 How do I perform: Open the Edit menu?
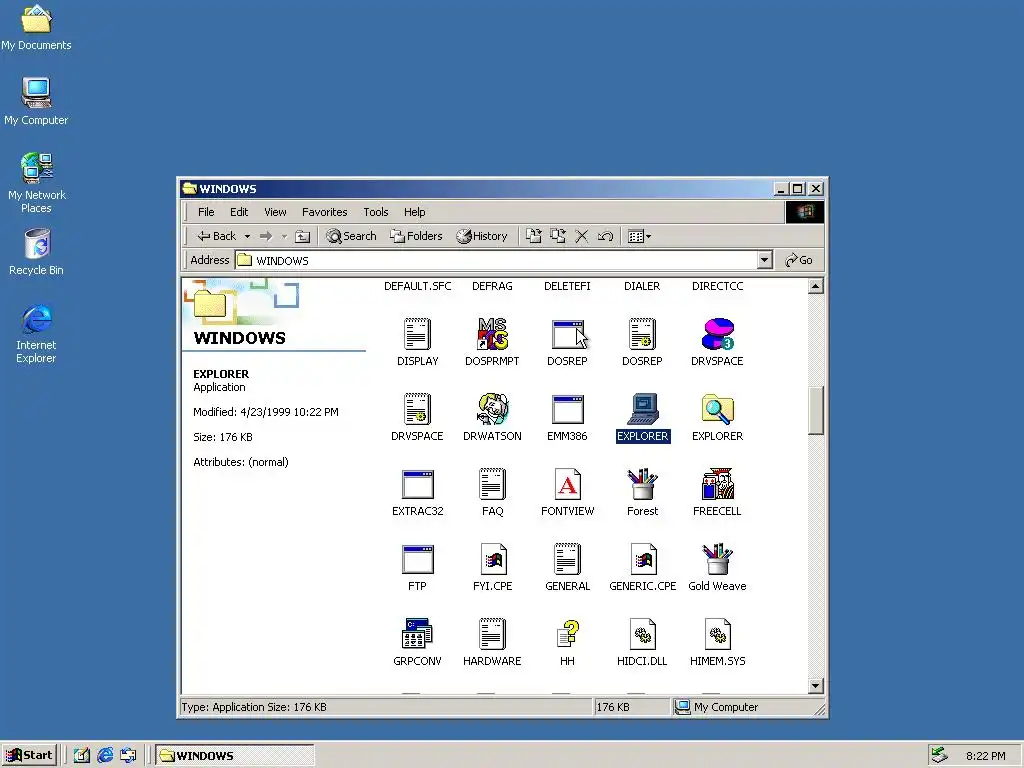point(239,212)
